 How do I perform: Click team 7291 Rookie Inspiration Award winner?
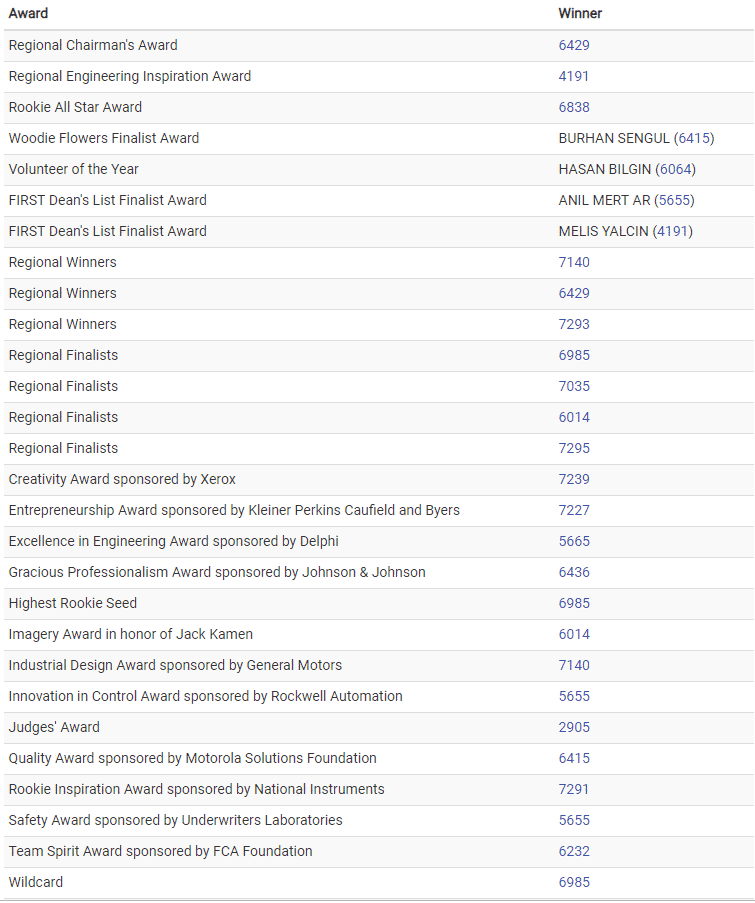[x=574, y=790]
